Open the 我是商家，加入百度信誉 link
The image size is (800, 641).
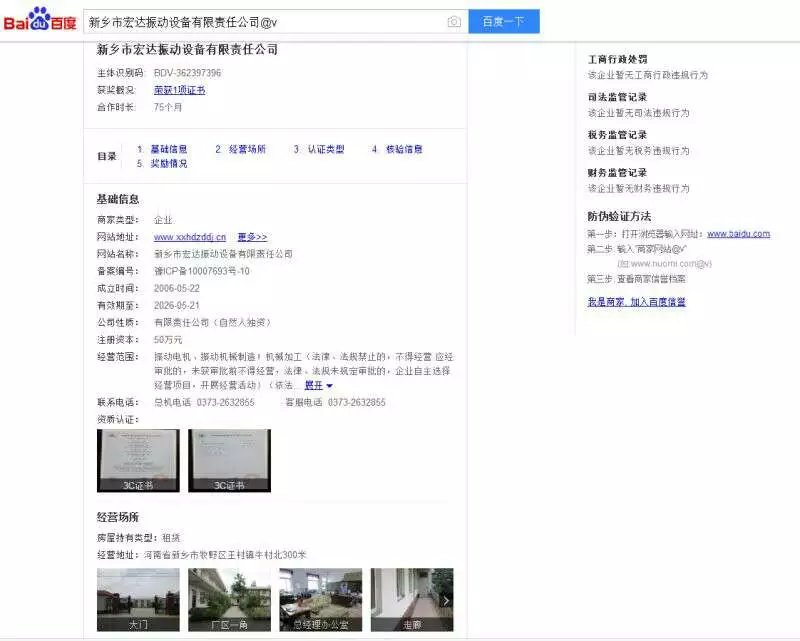636,302
